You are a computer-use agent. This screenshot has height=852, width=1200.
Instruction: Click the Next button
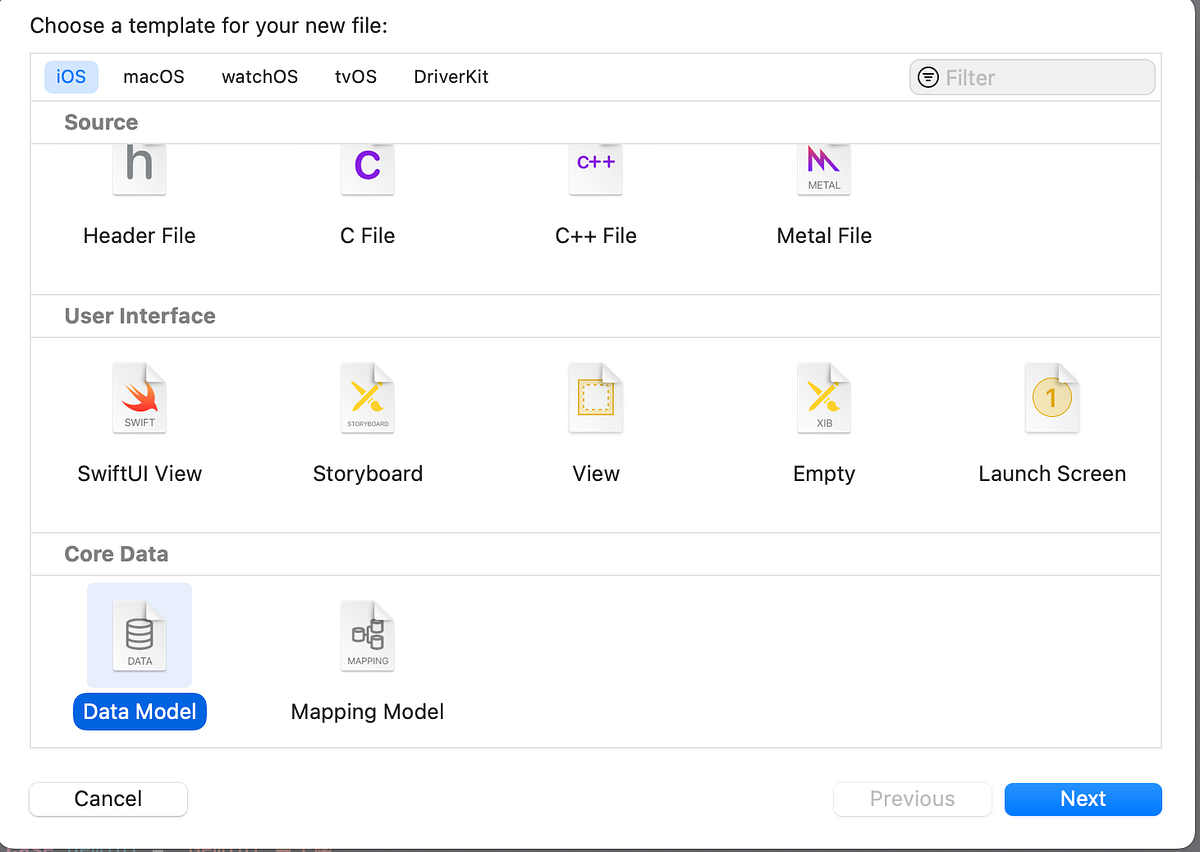1083,799
